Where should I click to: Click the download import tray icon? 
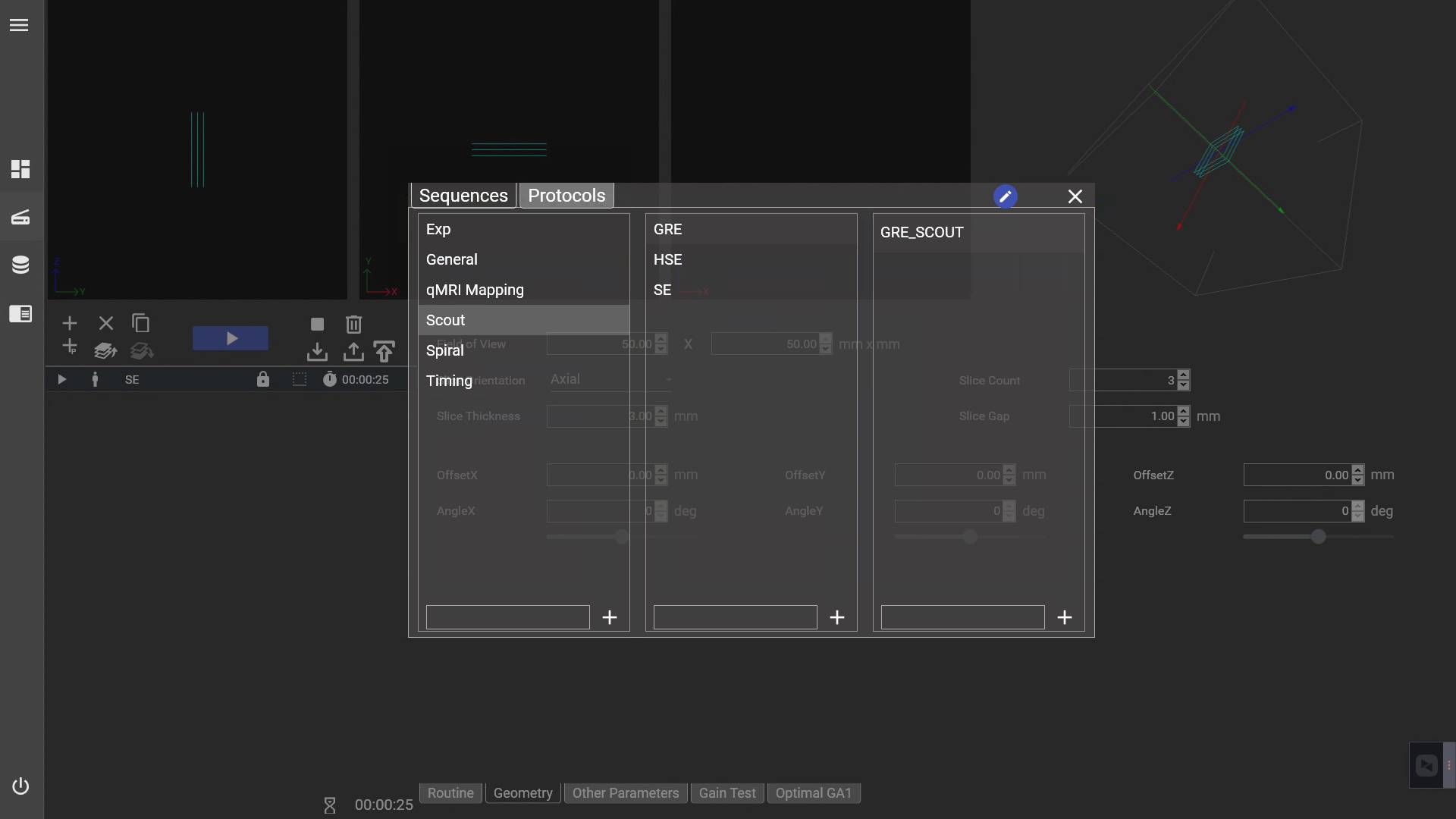pyautogui.click(x=317, y=352)
